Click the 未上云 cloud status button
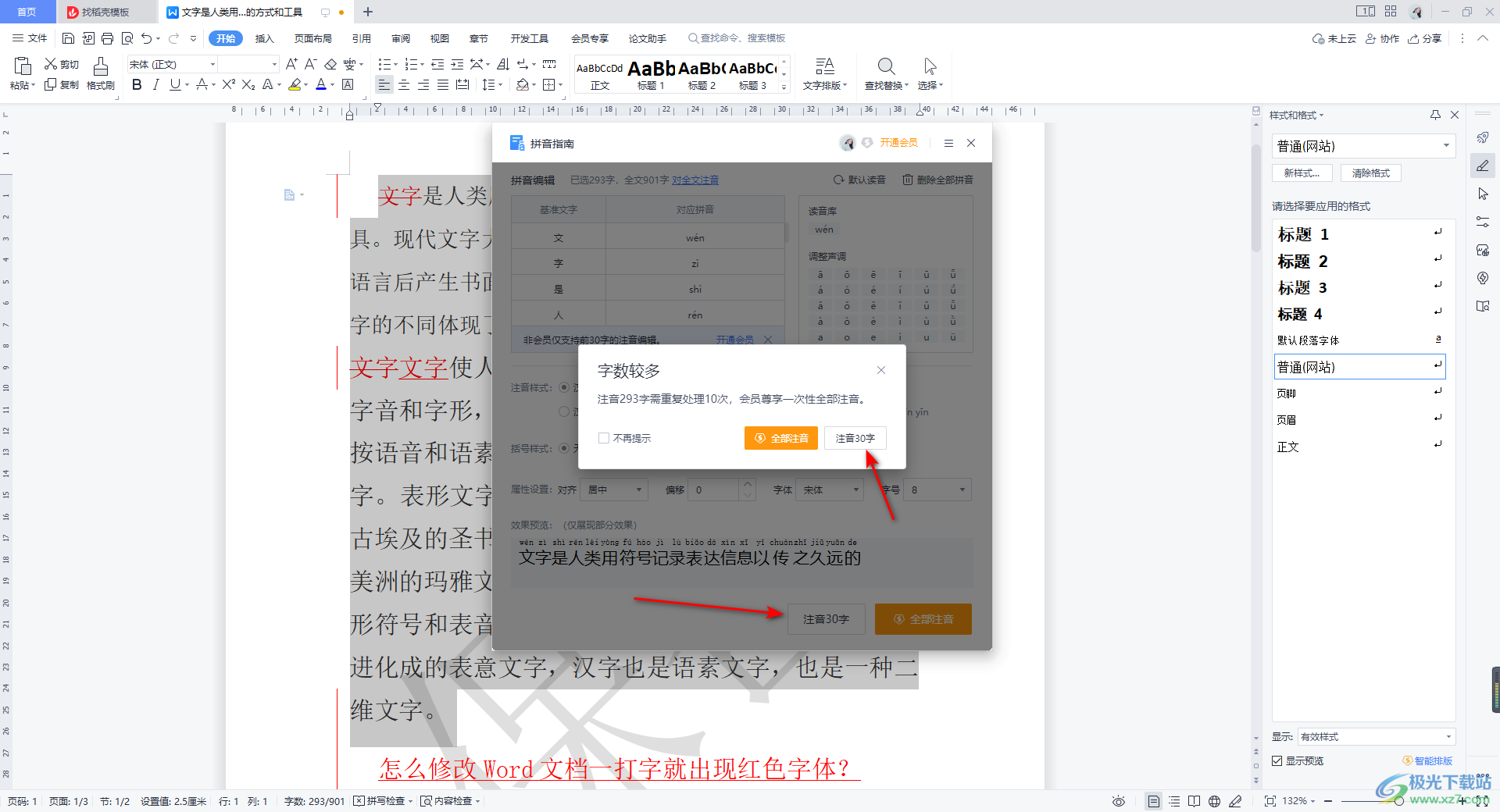1500x812 pixels. coord(1334,38)
